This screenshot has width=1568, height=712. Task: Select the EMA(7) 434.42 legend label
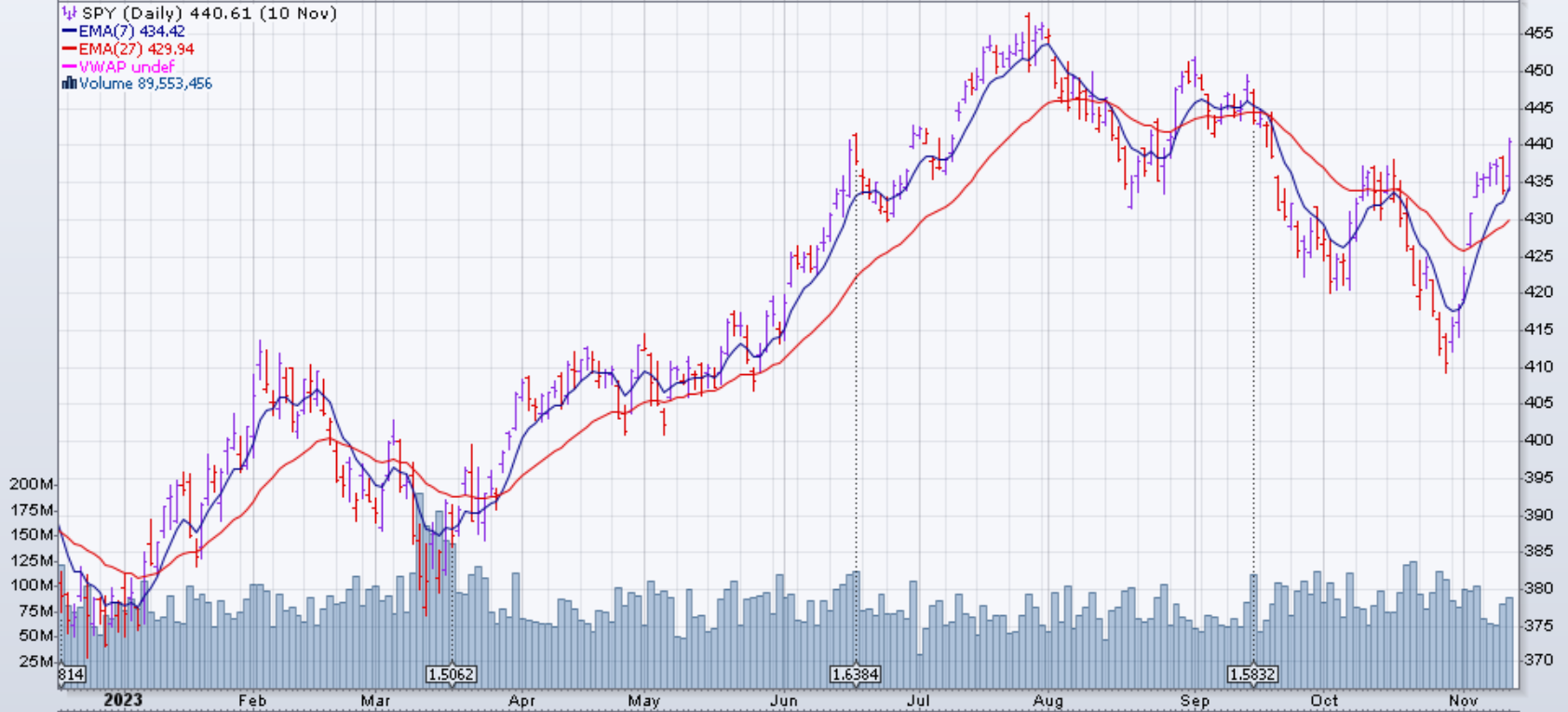click(x=131, y=32)
